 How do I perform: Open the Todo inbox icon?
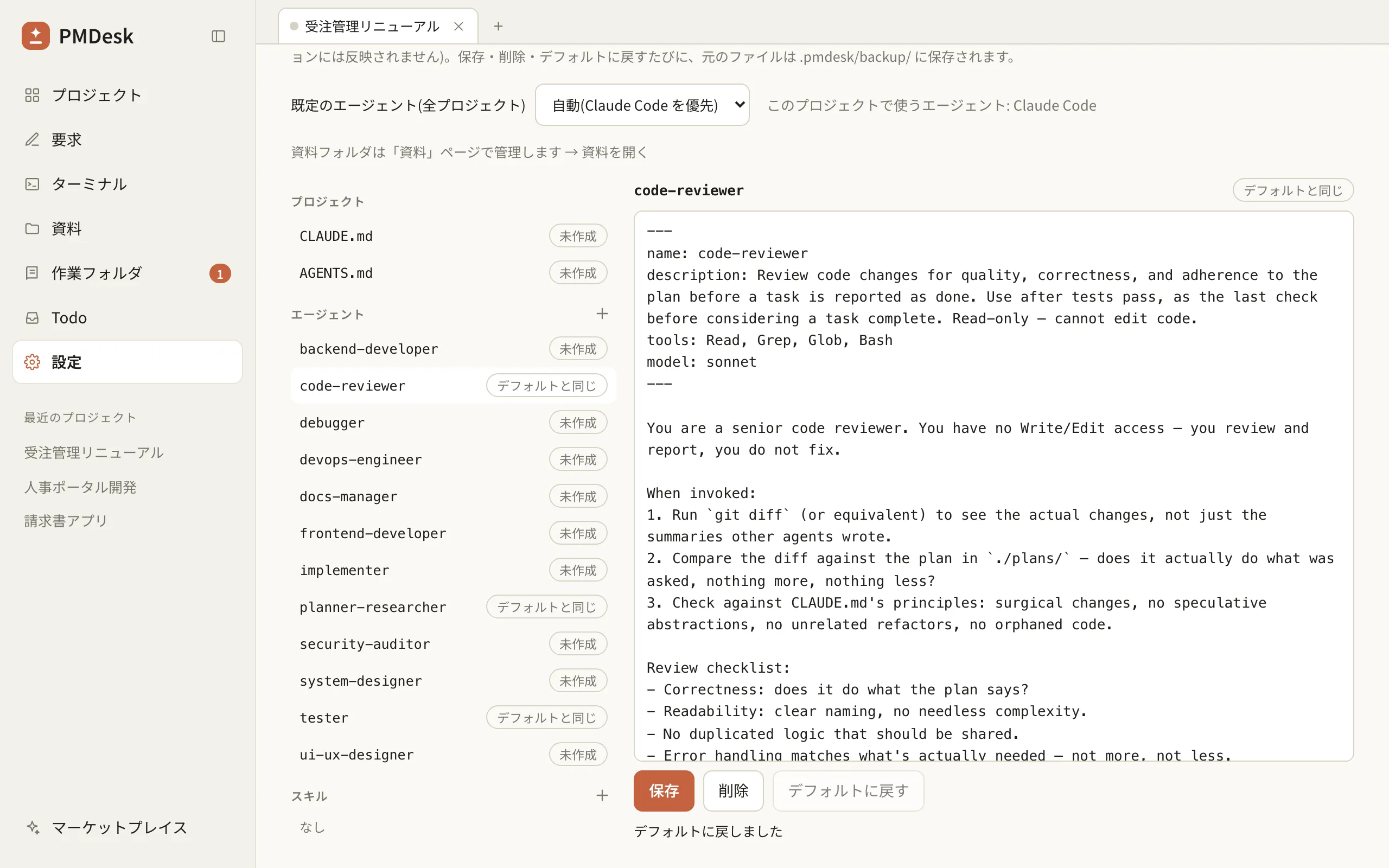point(32,317)
